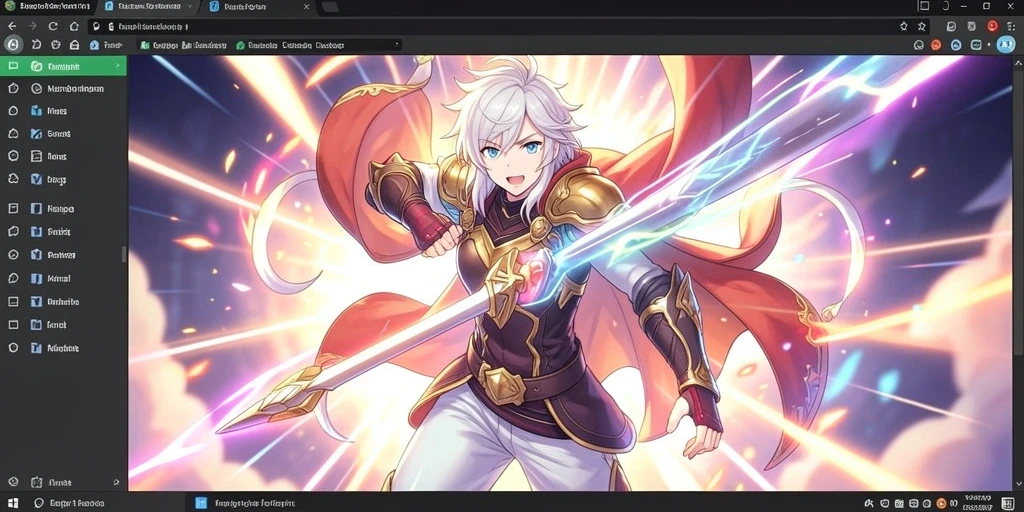Switch to the first tab with green favicon
This screenshot has width=1024, height=512.
tap(47, 7)
